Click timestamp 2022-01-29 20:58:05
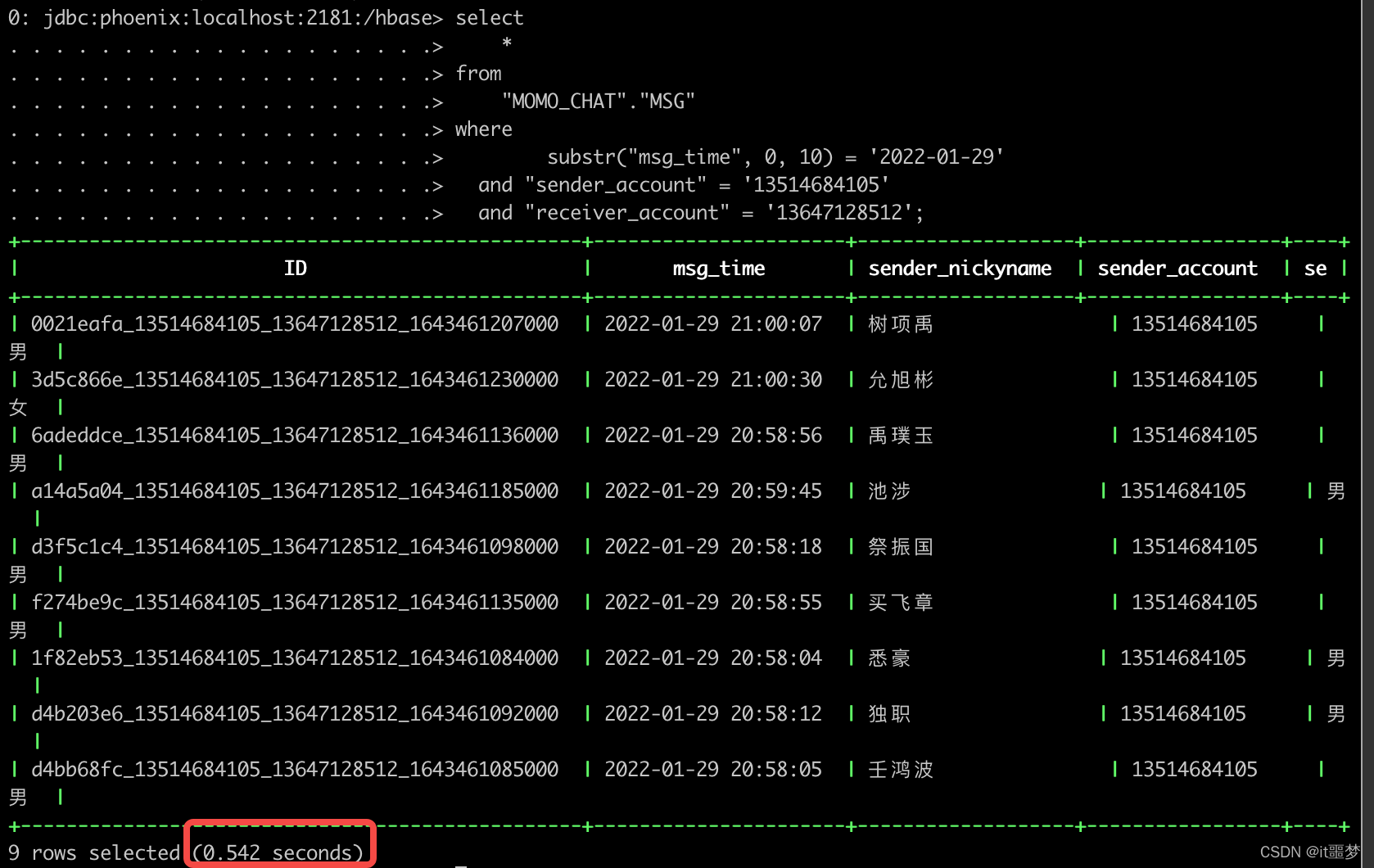This screenshot has height=868, width=1374. pos(713,770)
